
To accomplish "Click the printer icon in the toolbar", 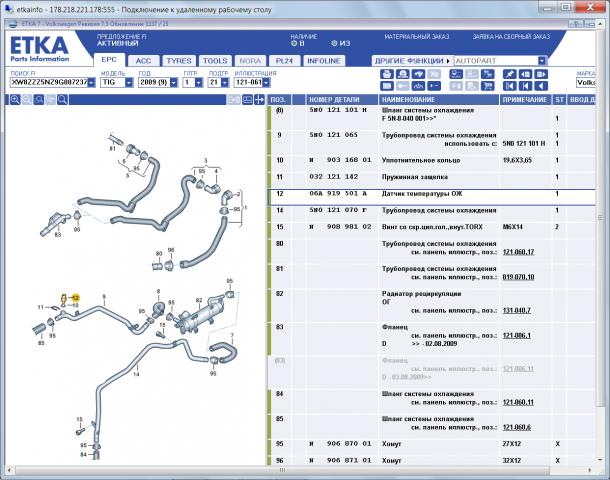I will (387, 74).
